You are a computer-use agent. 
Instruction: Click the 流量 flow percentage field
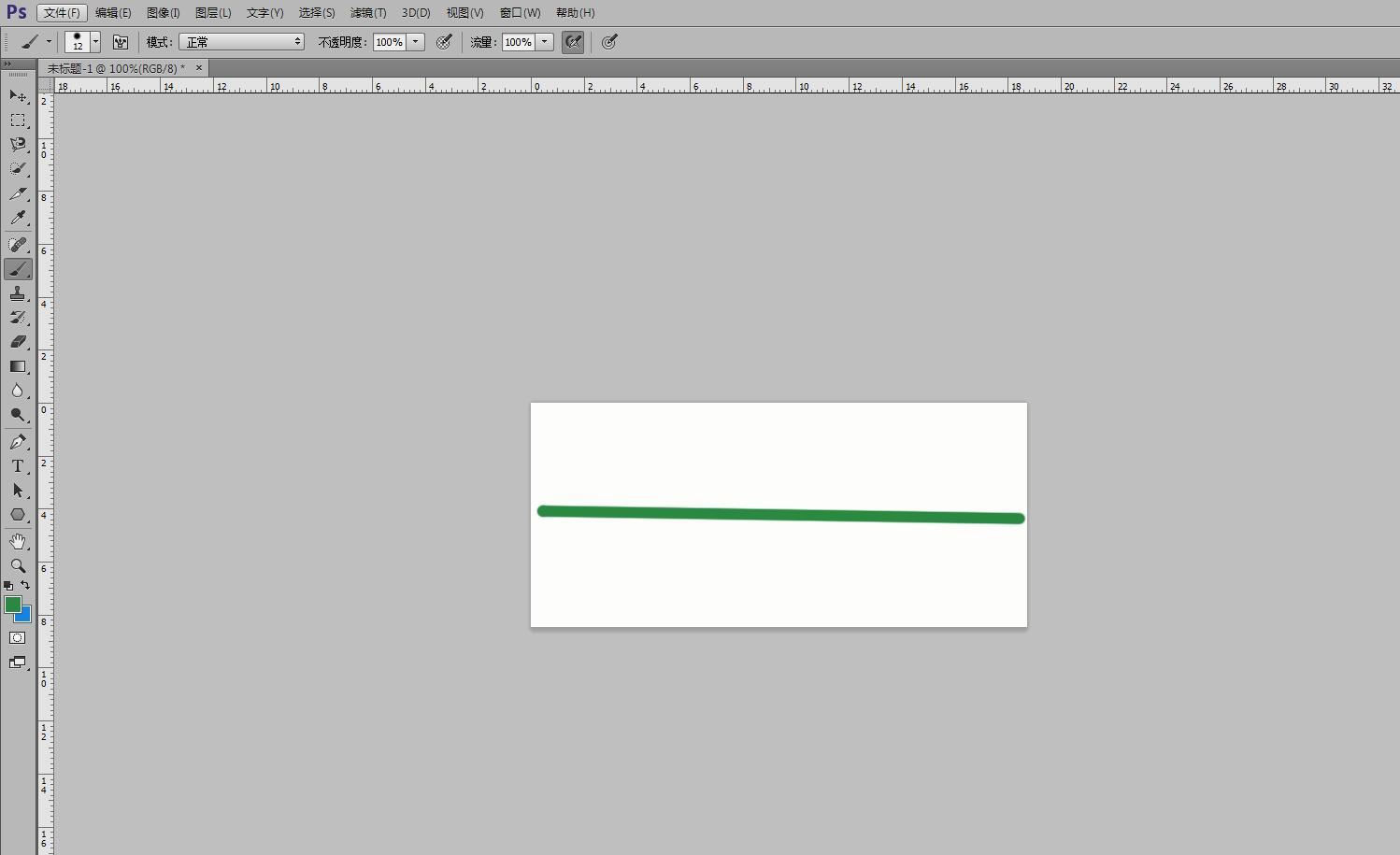tap(518, 42)
